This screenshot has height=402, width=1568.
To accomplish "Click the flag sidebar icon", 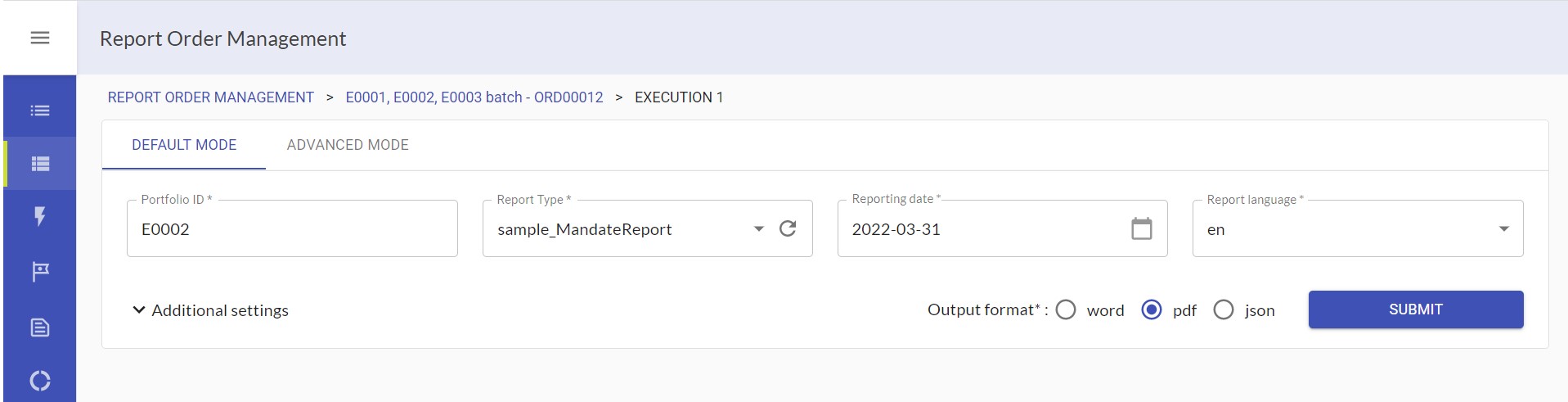I will click(39, 271).
